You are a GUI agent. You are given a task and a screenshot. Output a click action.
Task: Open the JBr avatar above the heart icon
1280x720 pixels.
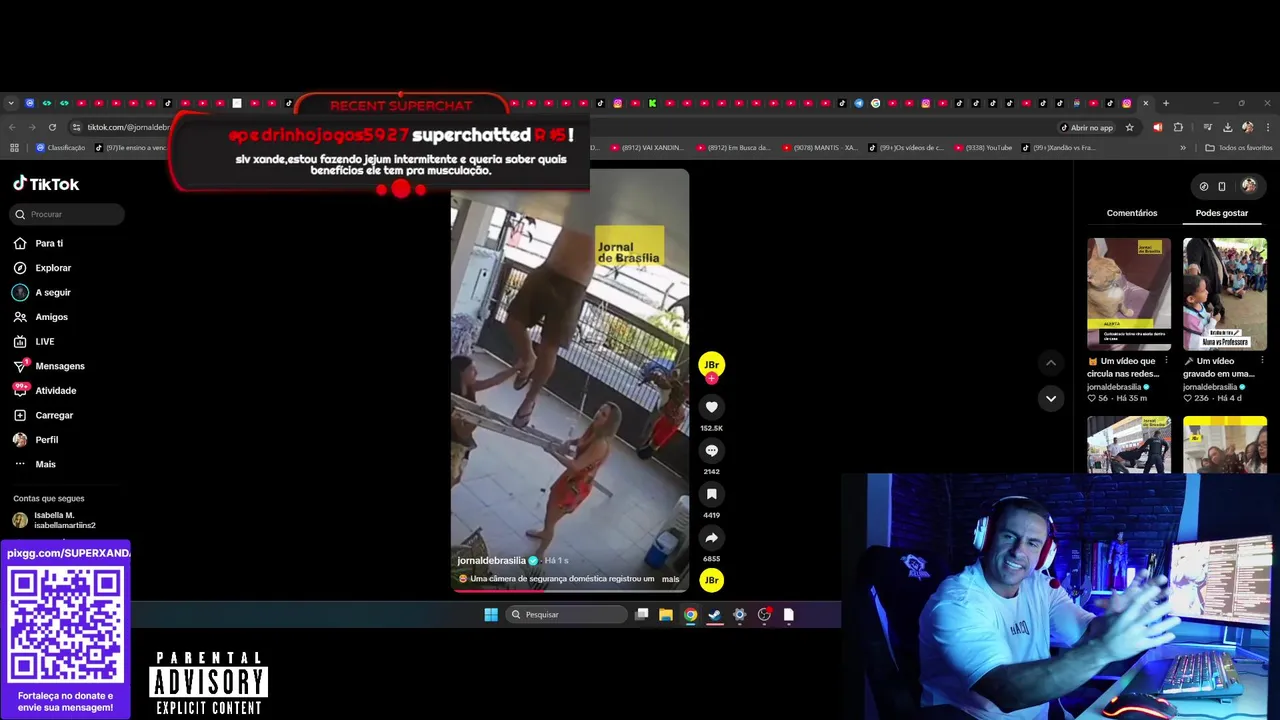tap(711, 364)
